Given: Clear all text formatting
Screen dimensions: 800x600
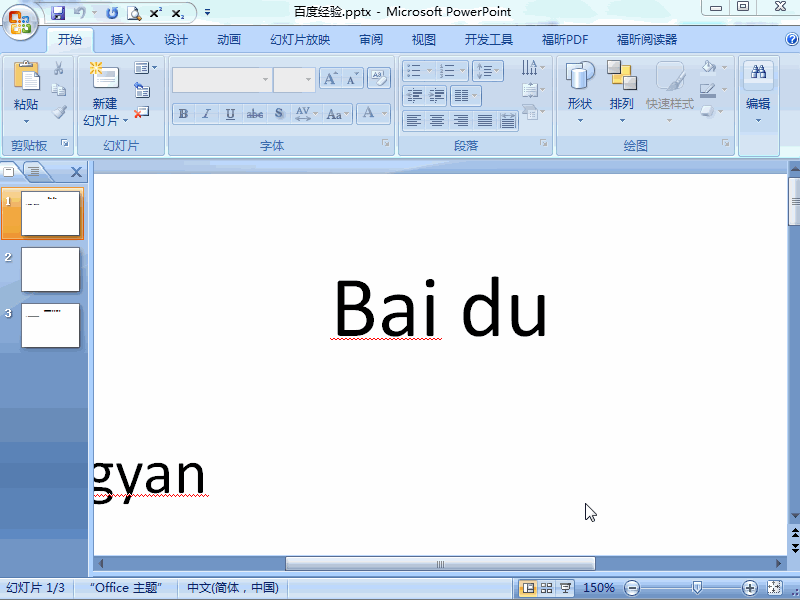Looking at the screenshot, I should (x=378, y=78).
